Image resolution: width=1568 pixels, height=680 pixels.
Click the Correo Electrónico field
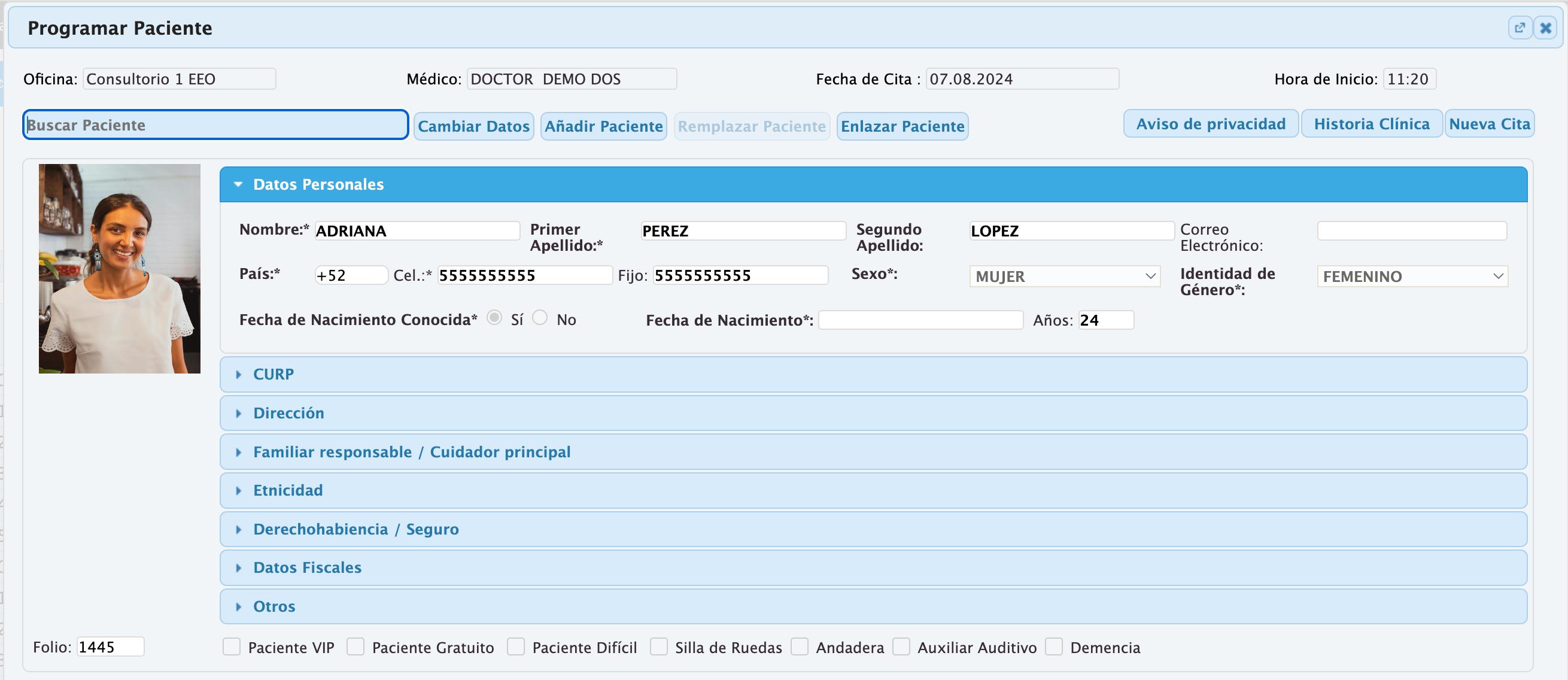click(x=1412, y=230)
